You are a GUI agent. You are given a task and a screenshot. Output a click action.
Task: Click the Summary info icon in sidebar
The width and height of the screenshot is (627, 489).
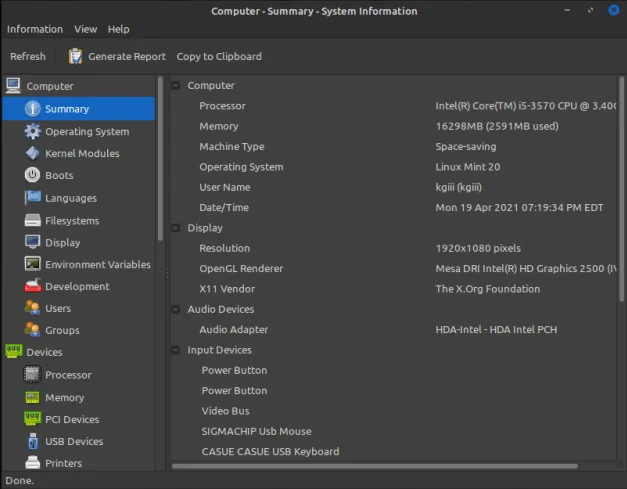[x=32, y=108]
